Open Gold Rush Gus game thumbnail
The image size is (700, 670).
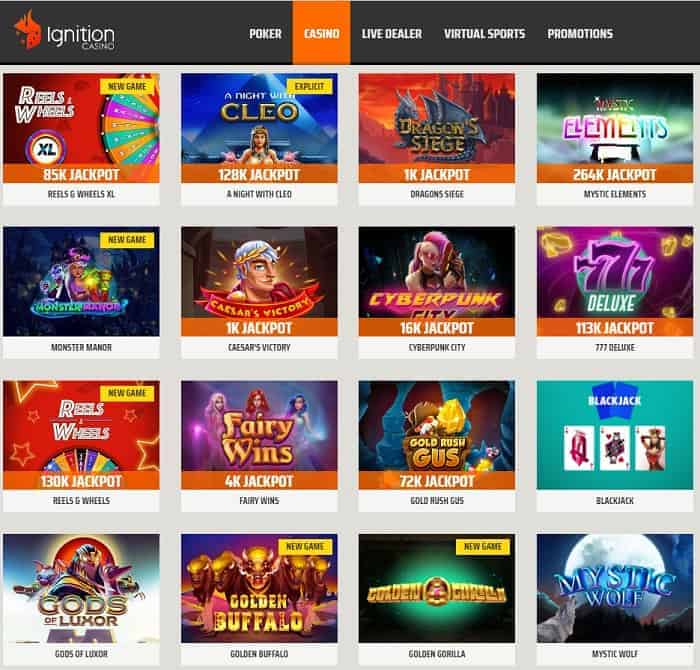tap(437, 435)
